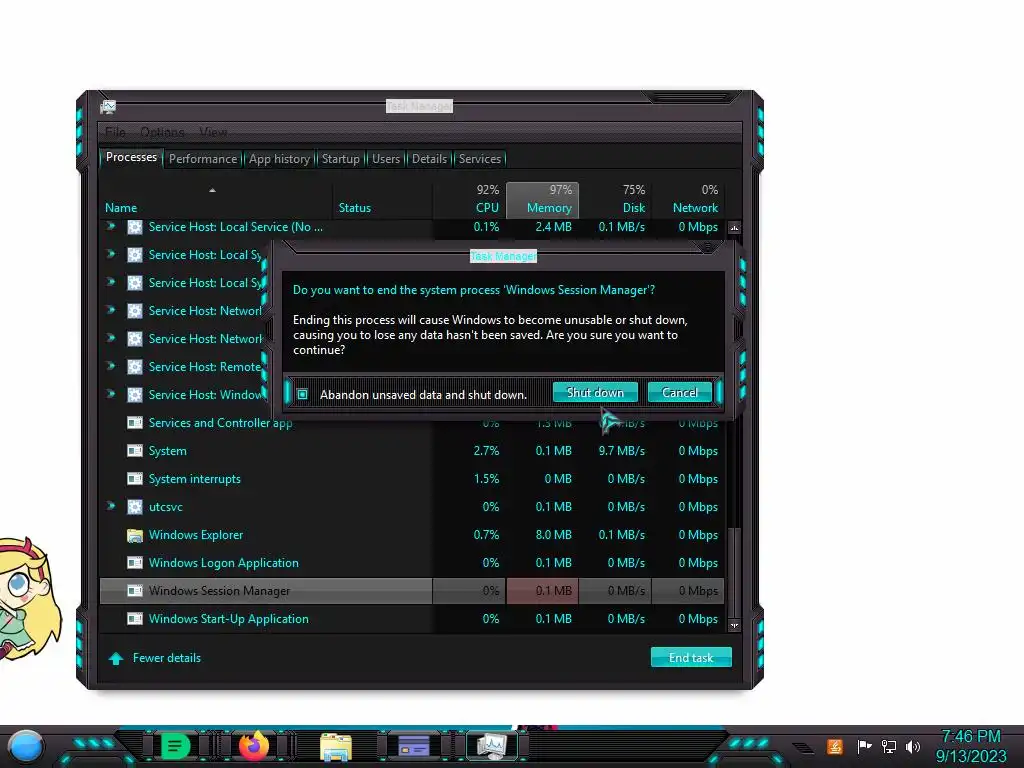Click Windows Start-Up Application icon
Screen dimensions: 1024x768
tap(135, 618)
